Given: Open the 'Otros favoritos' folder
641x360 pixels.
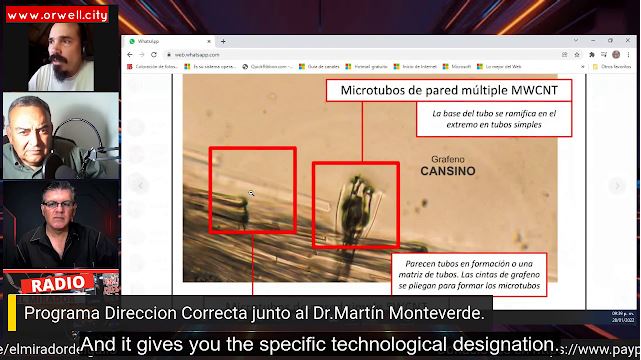Looking at the screenshot, I should click(x=612, y=67).
